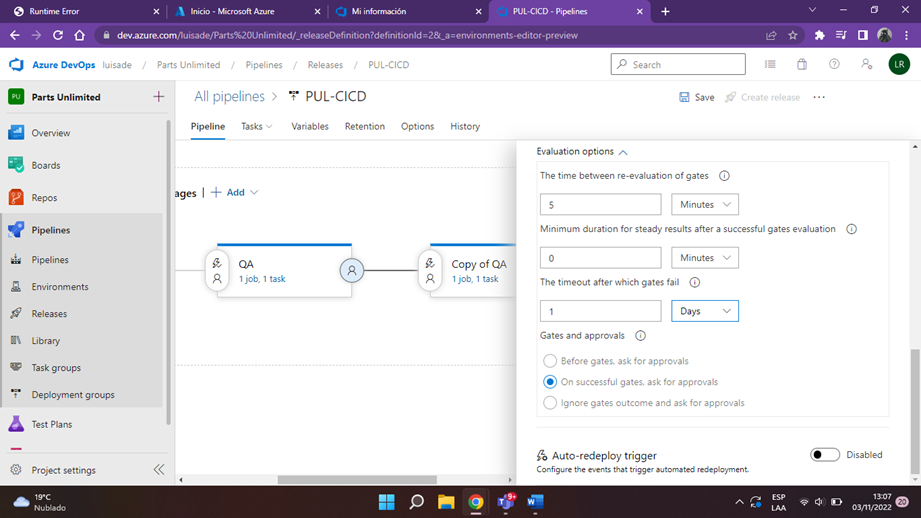Open Library in the sidebar
This screenshot has width=921, height=518.
46,341
